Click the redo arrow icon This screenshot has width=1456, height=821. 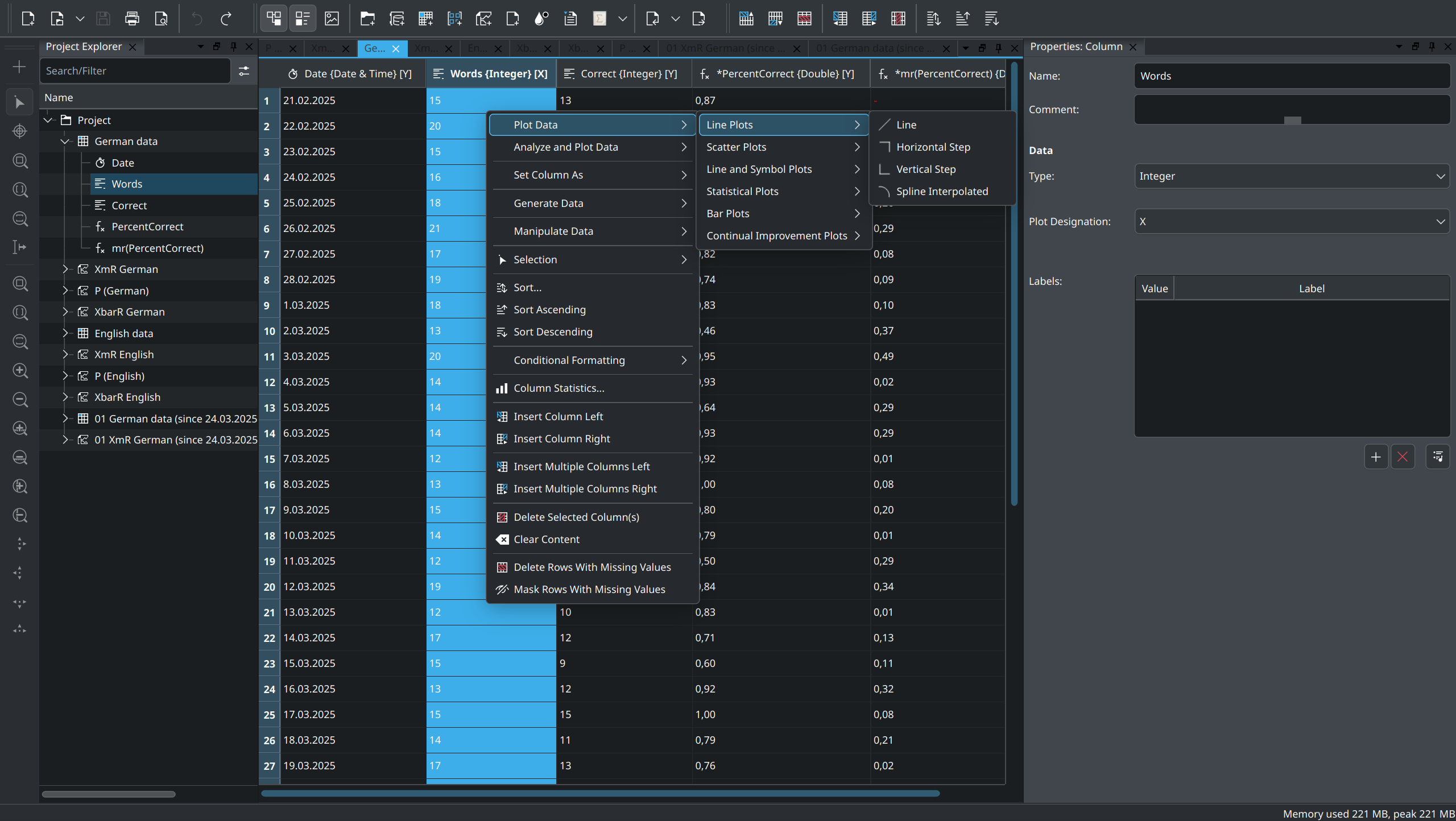(226, 19)
